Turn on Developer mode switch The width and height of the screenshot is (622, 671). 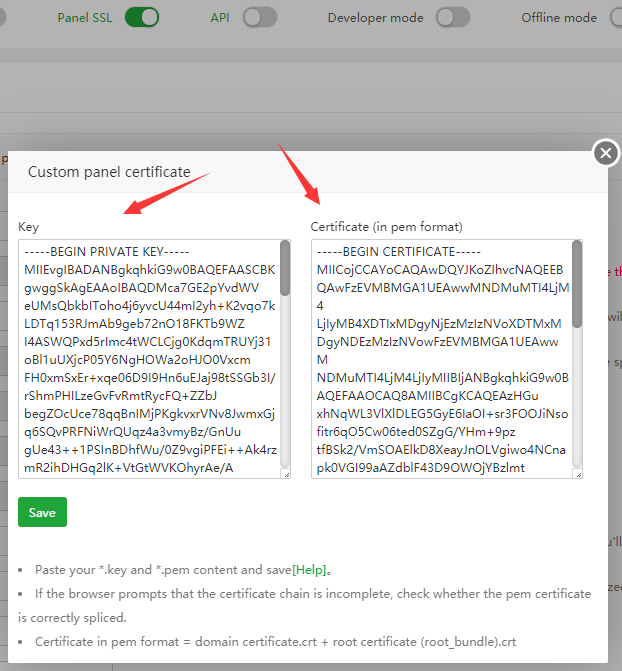[453, 18]
